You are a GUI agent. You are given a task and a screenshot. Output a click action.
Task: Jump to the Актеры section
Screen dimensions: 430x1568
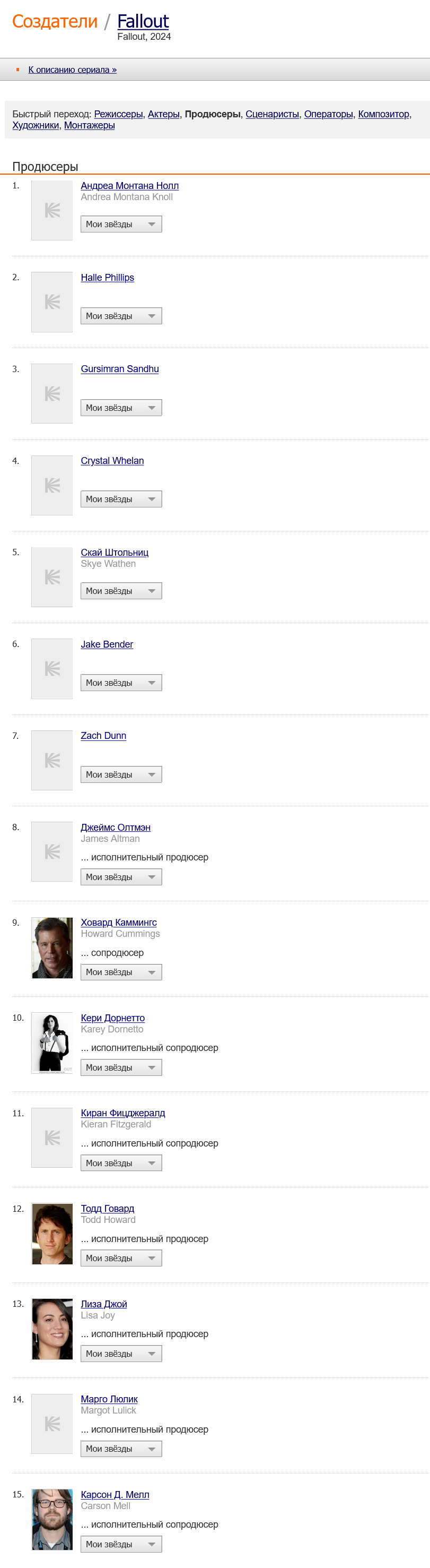click(164, 114)
